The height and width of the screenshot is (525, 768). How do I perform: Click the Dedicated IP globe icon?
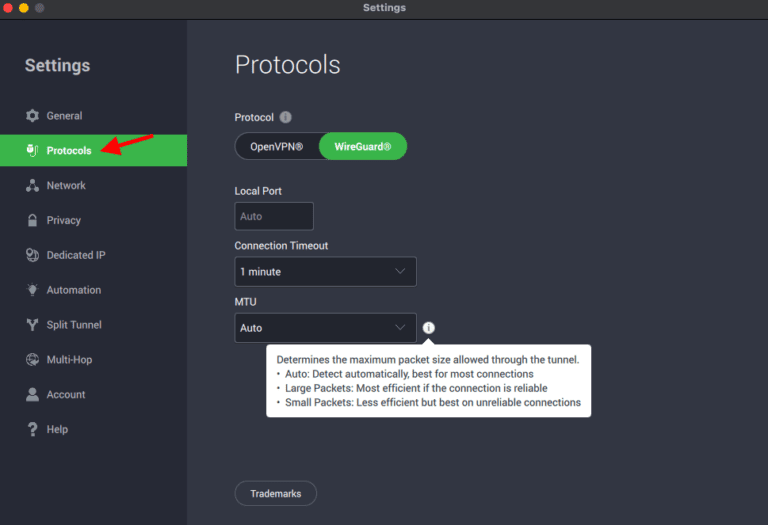point(32,255)
